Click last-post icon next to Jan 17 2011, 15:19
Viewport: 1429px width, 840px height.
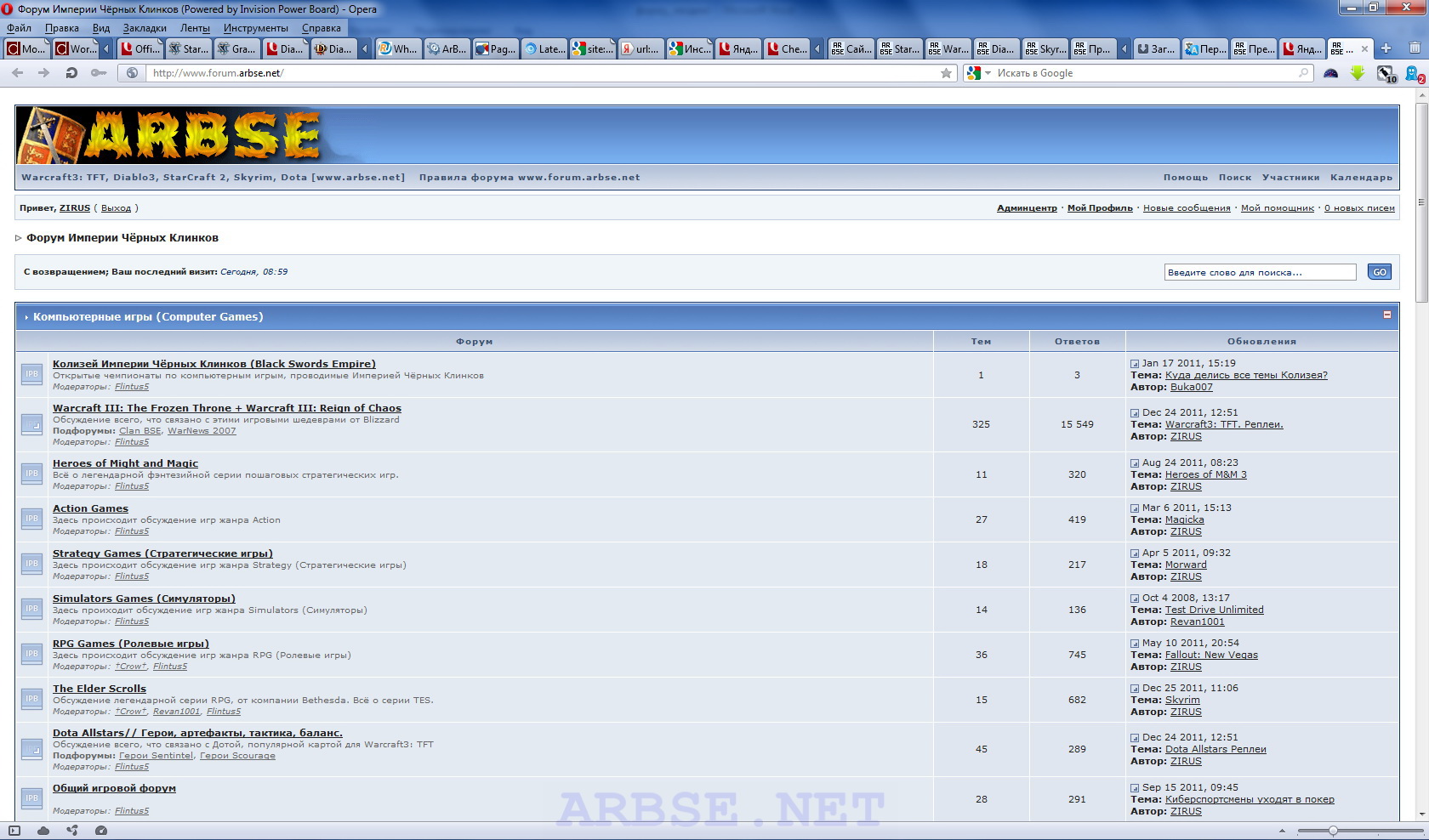click(1135, 364)
